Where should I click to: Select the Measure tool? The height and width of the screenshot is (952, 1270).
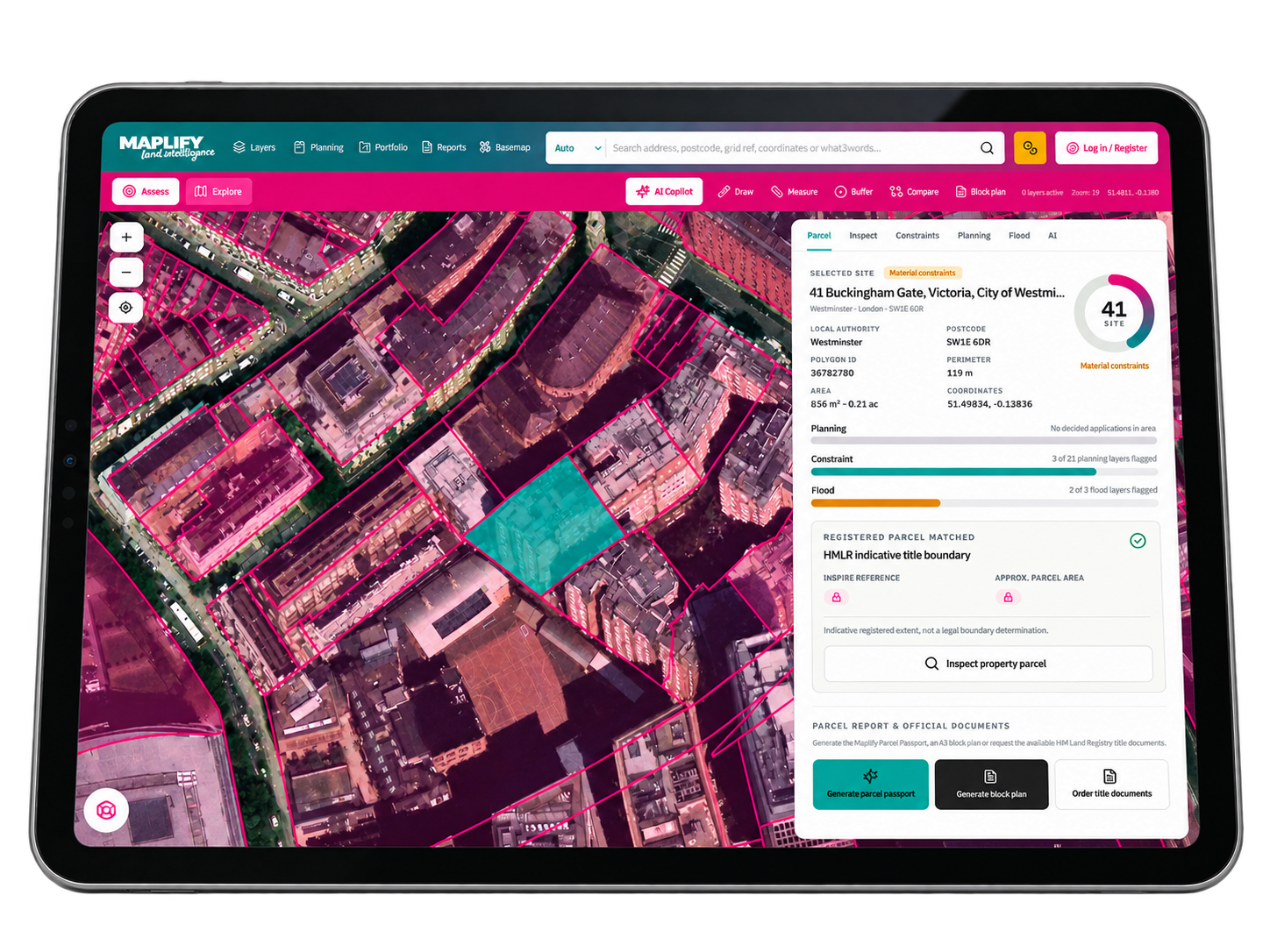(x=794, y=191)
